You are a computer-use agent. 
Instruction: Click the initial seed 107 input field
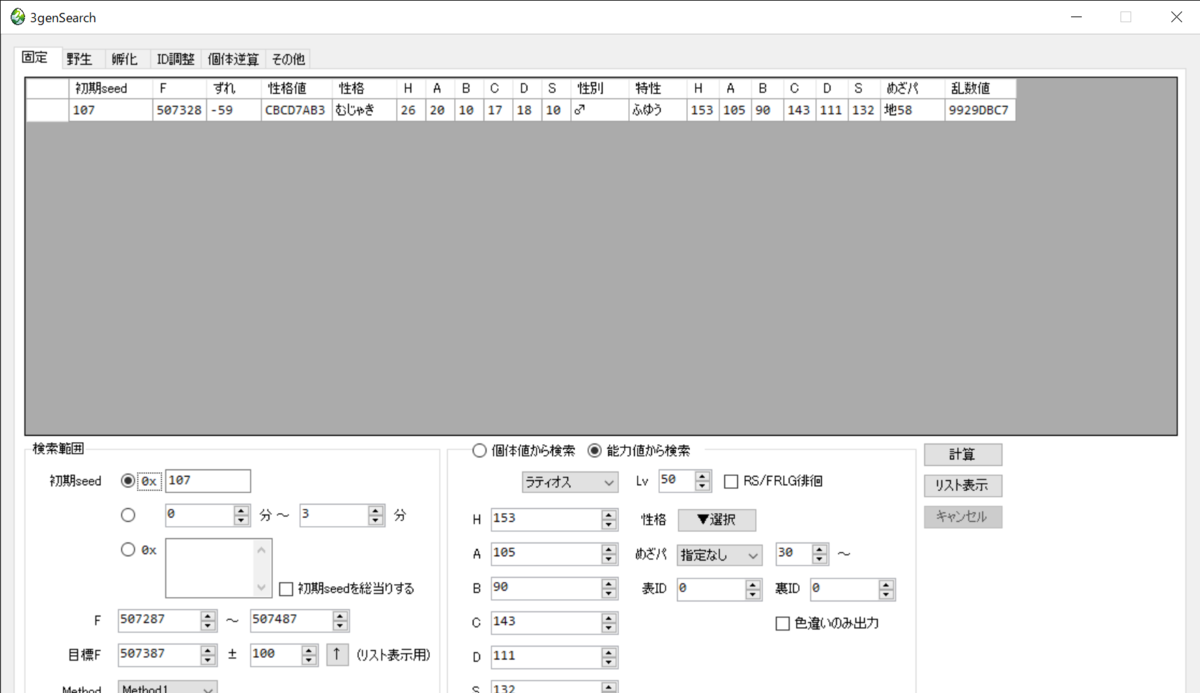coord(208,481)
